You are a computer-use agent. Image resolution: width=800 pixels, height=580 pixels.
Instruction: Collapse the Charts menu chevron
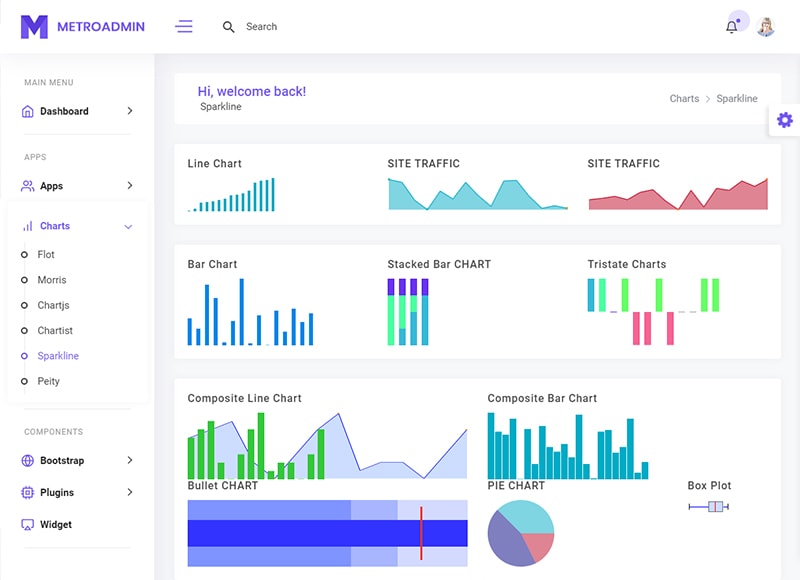[x=128, y=227]
